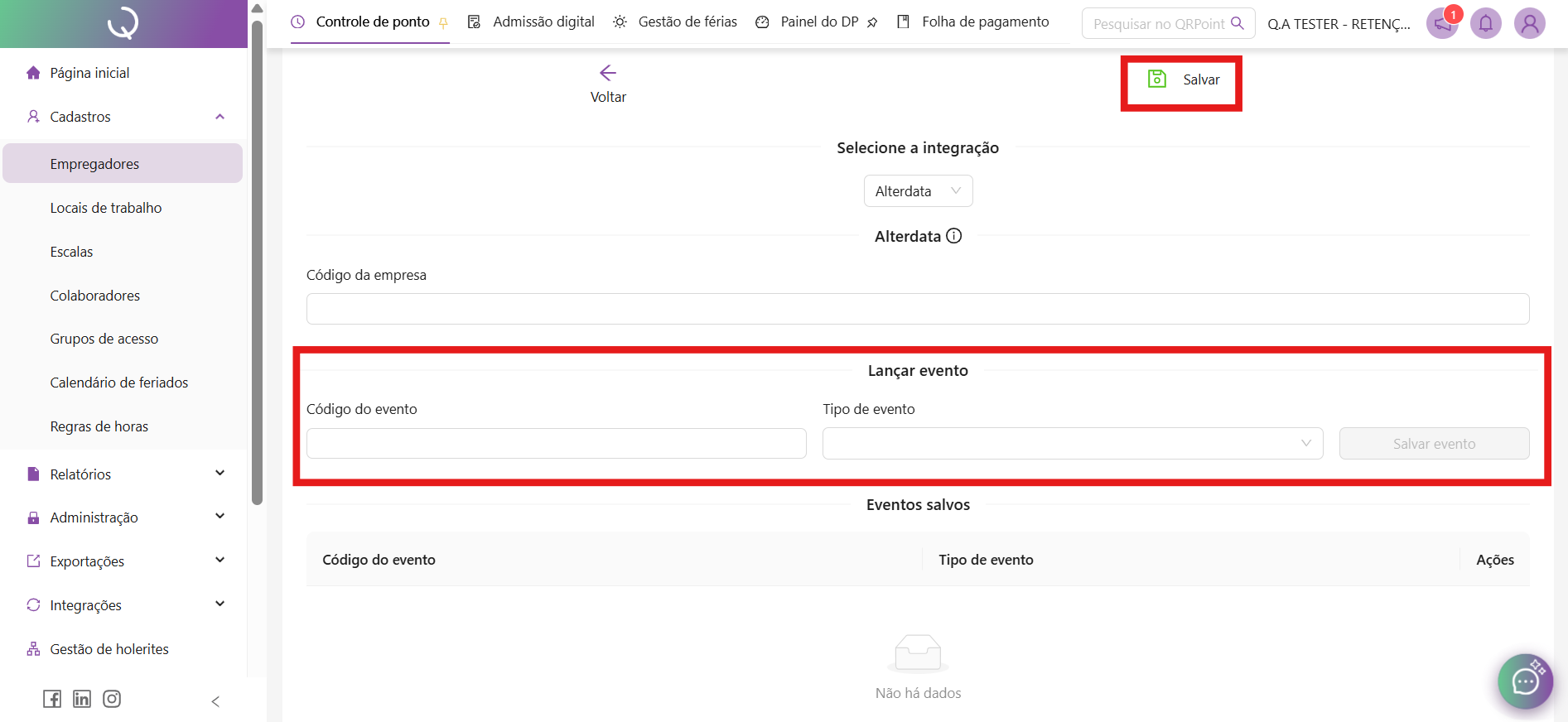Viewport: 1568px width, 722px height.
Task: Open the Instagram social icon
Action: (112, 699)
